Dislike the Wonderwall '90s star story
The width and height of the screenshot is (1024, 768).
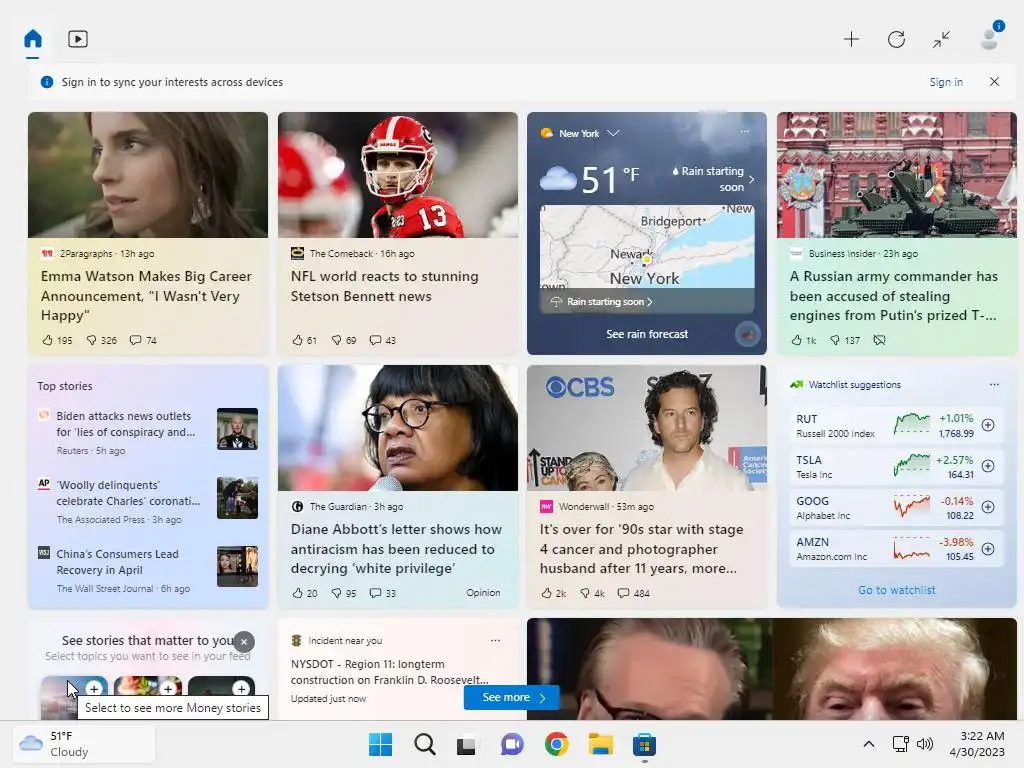(593, 593)
